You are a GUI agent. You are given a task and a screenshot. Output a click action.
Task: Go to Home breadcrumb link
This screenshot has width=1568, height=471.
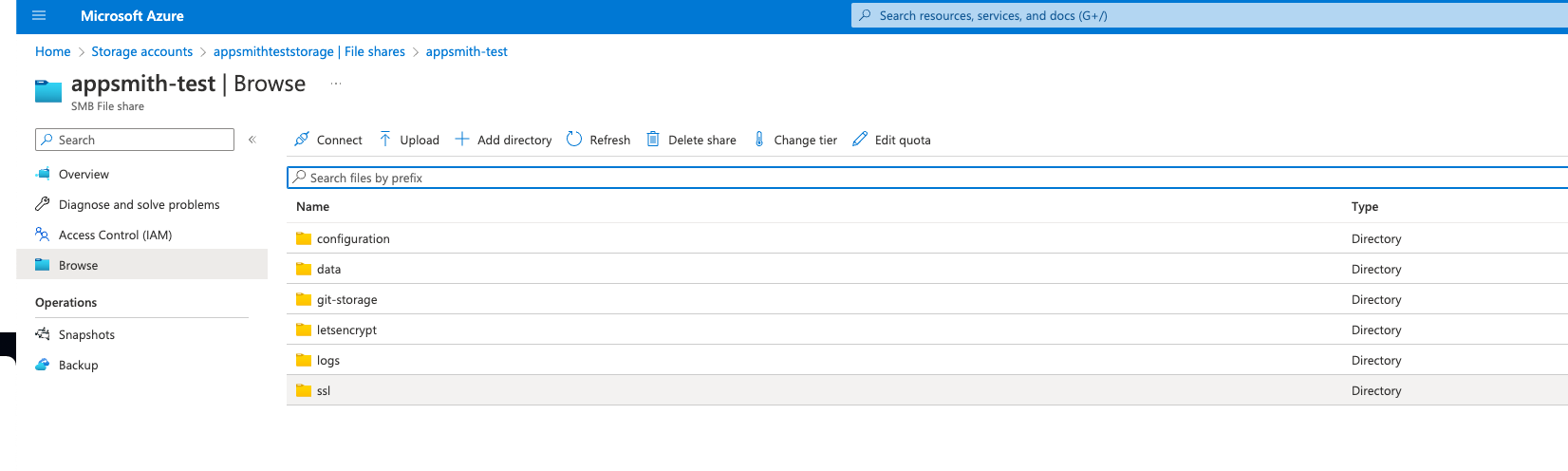pos(53,52)
